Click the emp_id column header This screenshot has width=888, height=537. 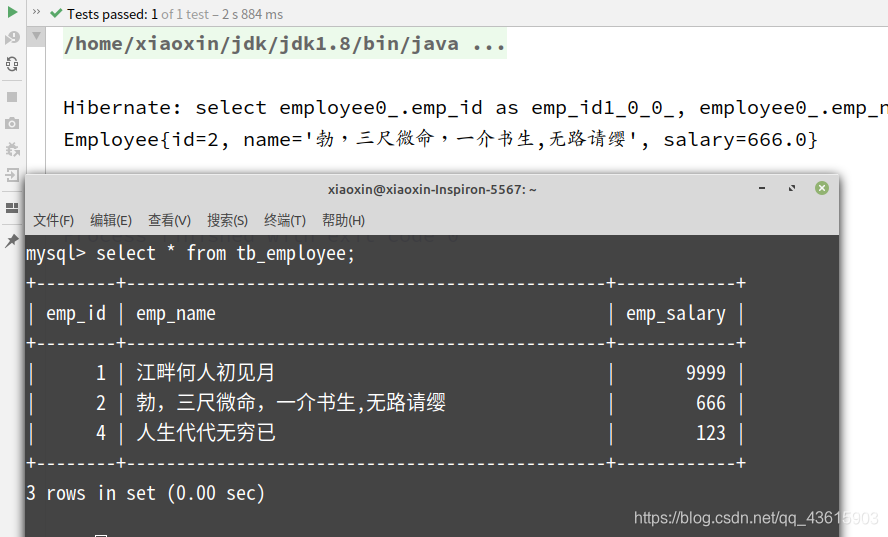pyautogui.click(x=76, y=313)
